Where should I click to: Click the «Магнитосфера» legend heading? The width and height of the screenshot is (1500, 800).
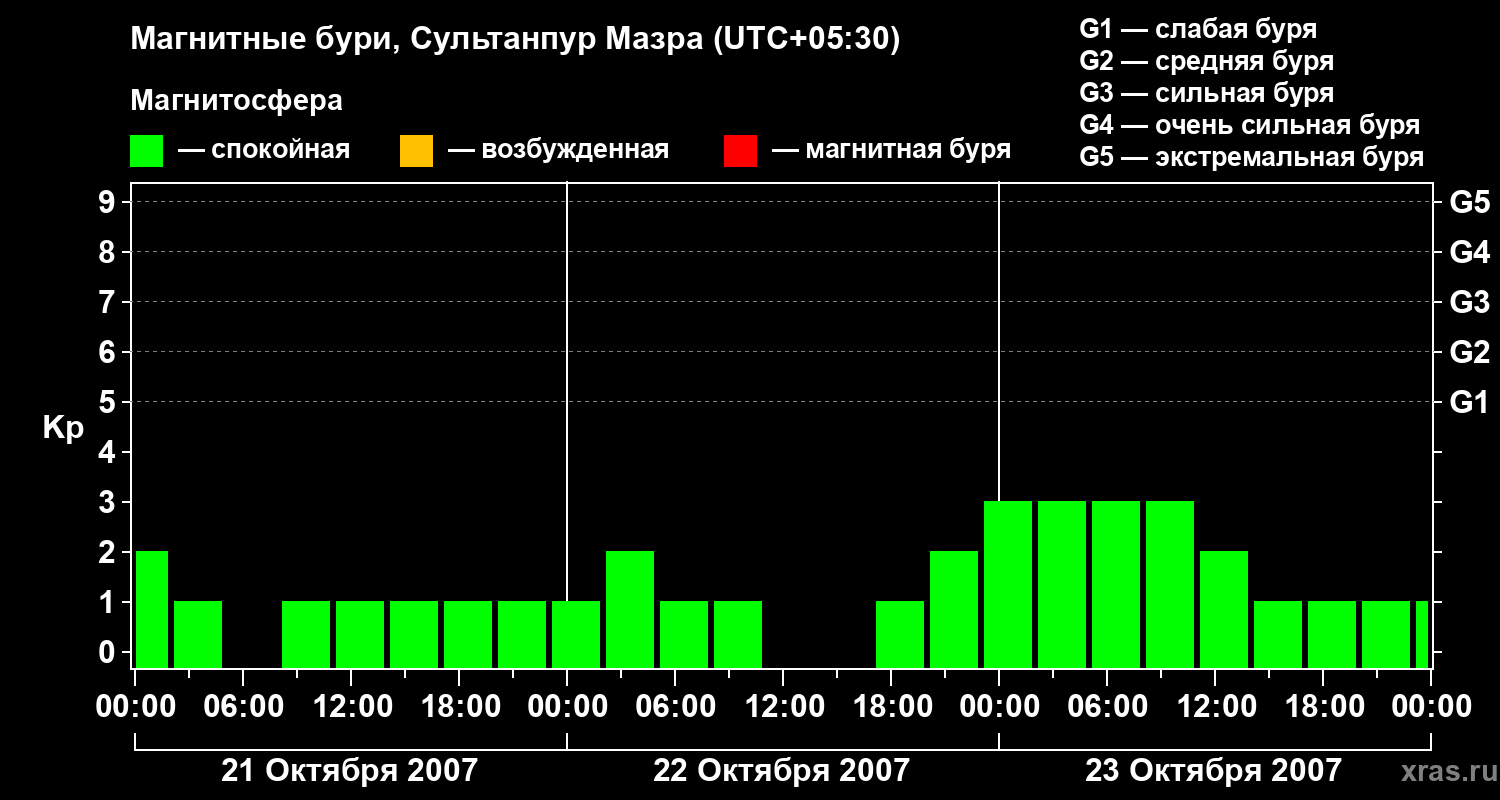tap(237, 101)
